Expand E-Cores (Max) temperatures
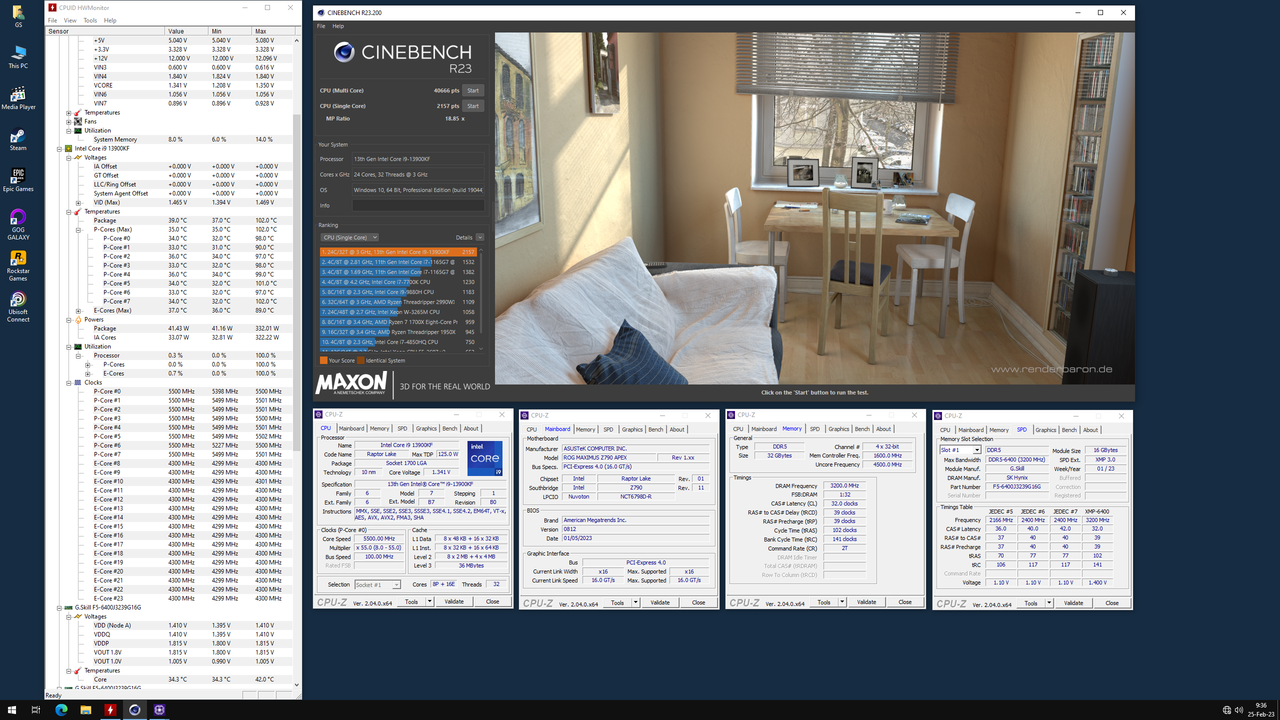This screenshot has width=1280, height=720. click(x=78, y=310)
